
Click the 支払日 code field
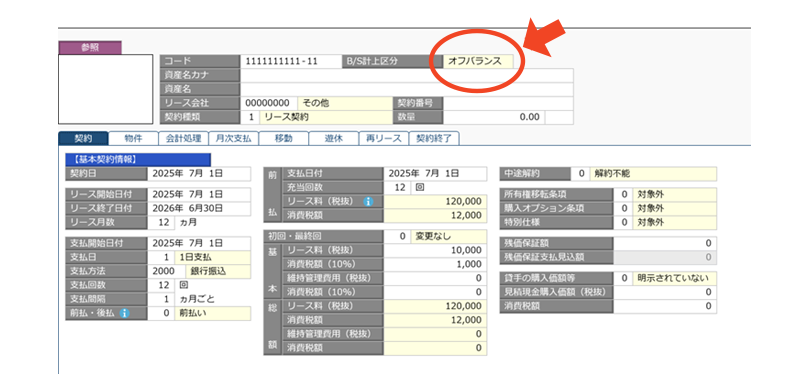(x=161, y=257)
